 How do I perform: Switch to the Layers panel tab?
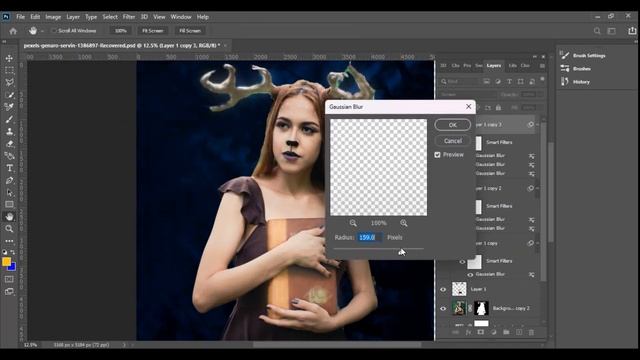pos(493,65)
